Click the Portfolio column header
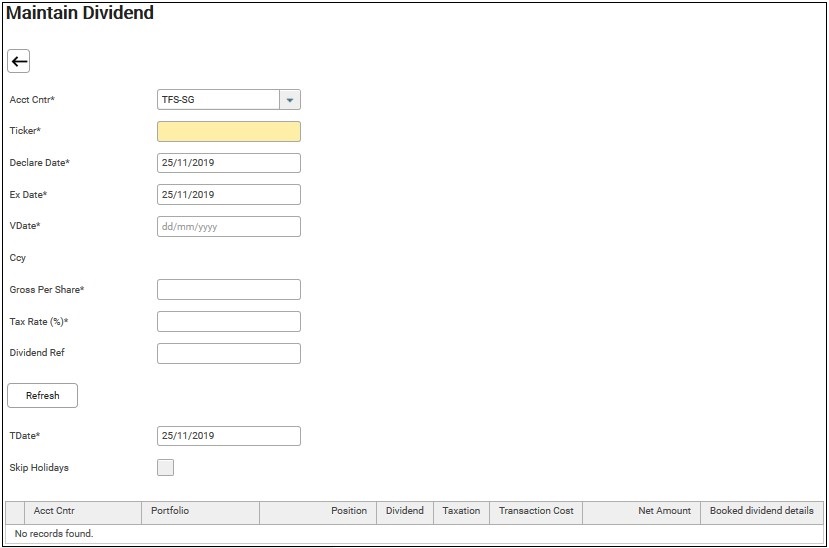This screenshot has height=548, width=829. click(170, 511)
